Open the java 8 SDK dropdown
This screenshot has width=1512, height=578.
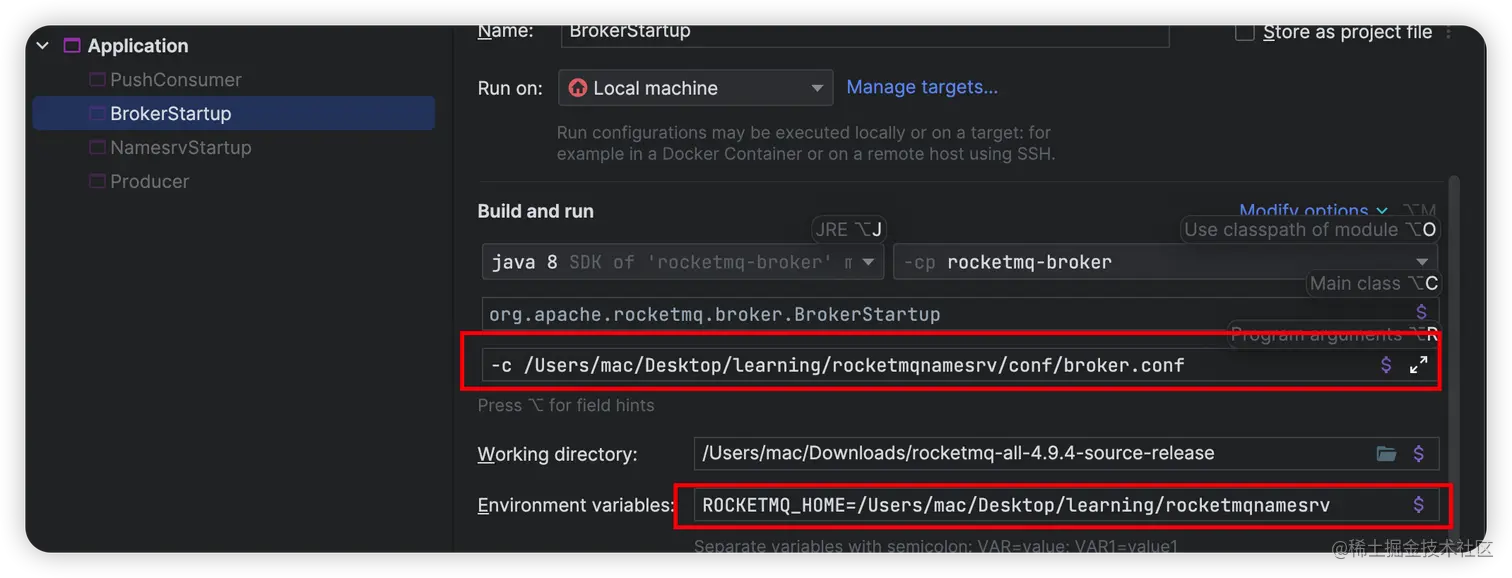[x=683, y=262]
